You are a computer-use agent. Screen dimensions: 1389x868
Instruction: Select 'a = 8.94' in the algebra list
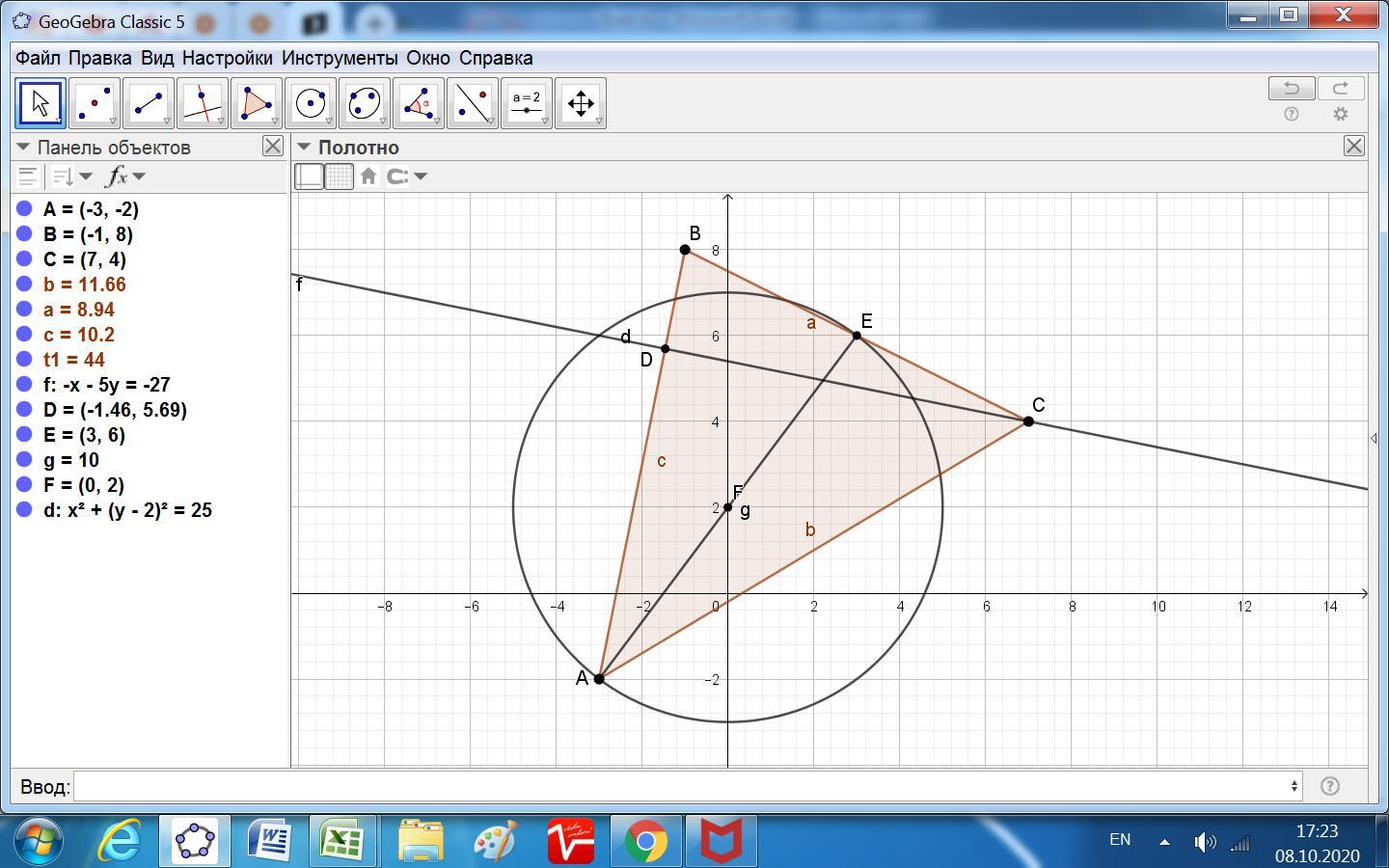(x=79, y=310)
